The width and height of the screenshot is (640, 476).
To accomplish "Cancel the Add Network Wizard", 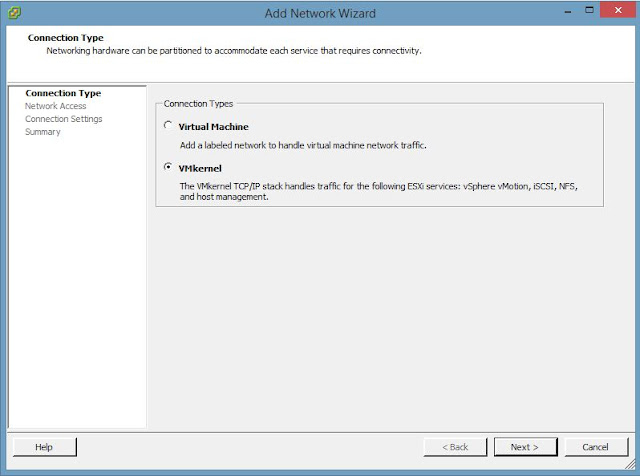I will [596, 447].
